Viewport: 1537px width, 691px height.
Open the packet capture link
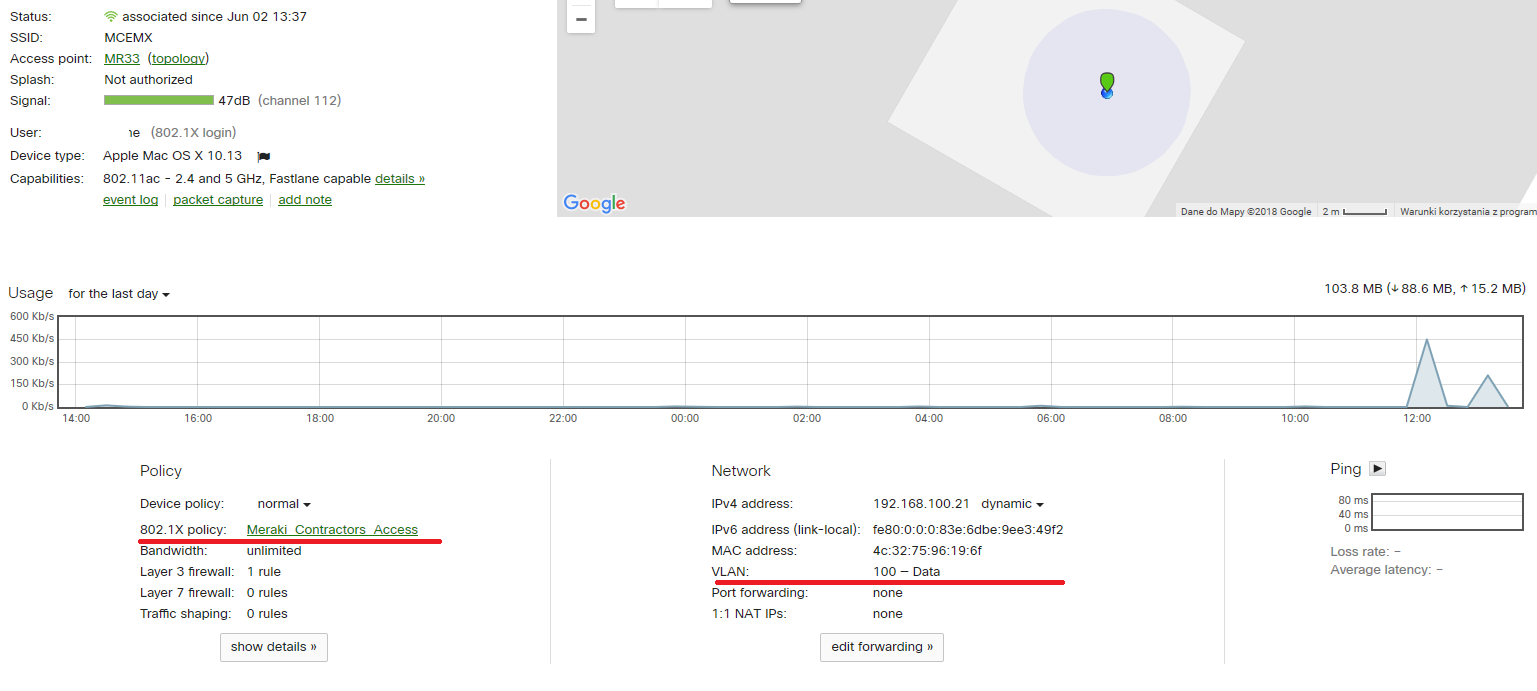click(x=218, y=200)
